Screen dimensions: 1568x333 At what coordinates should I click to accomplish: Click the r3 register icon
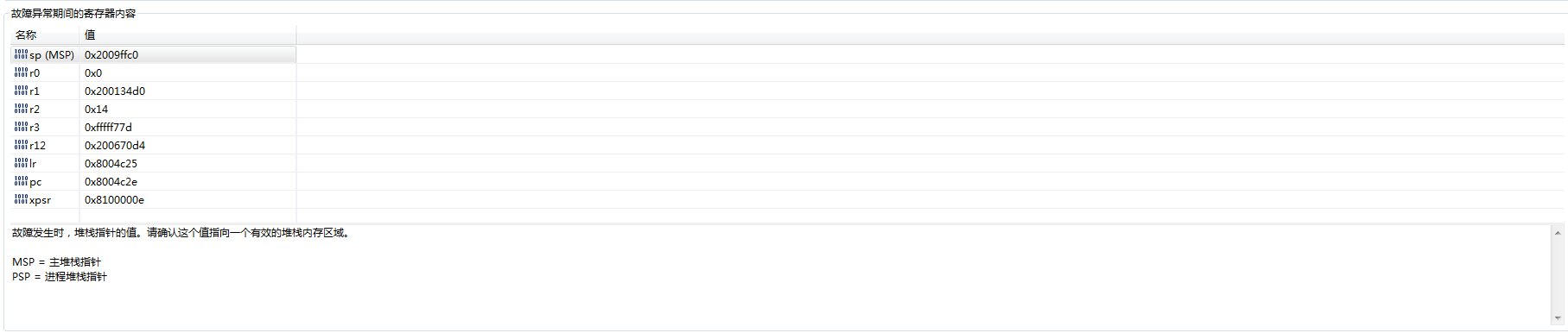click(x=21, y=127)
